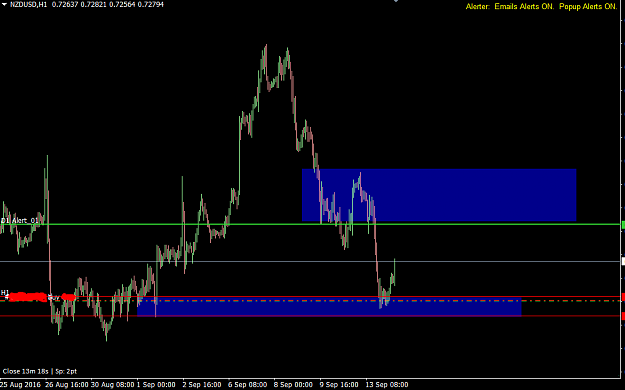
Task: Click the NZDUSD,H1 chart symbol title
Action: tap(28, 5)
